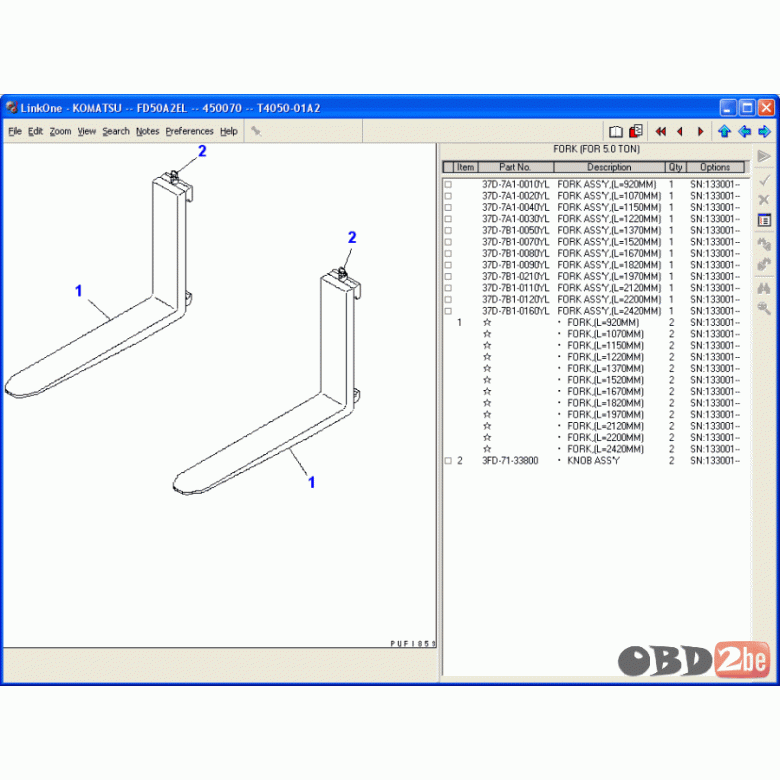Tick checkbox for part 37D-7B1-0050YL

[x=448, y=230]
